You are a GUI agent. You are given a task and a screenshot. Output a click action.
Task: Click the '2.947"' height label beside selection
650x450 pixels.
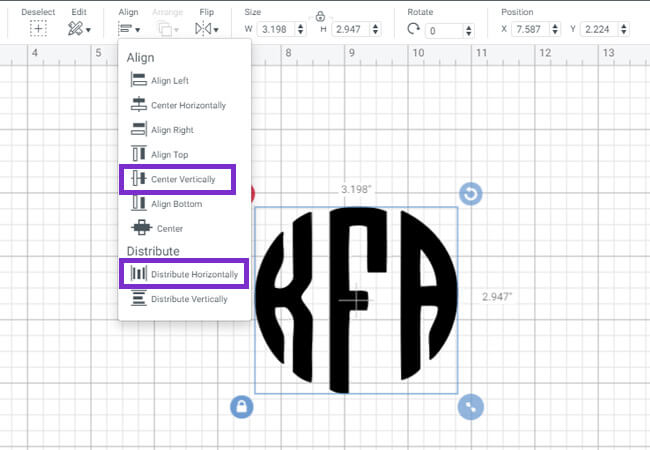coord(497,297)
